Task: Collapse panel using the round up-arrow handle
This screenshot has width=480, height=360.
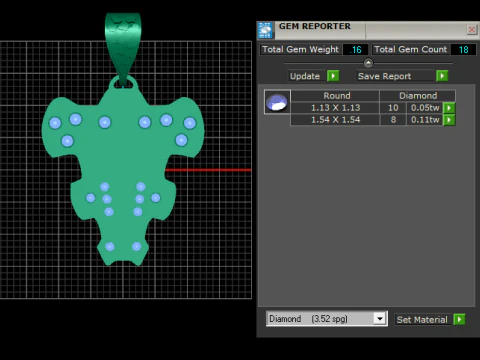Action: point(368,63)
